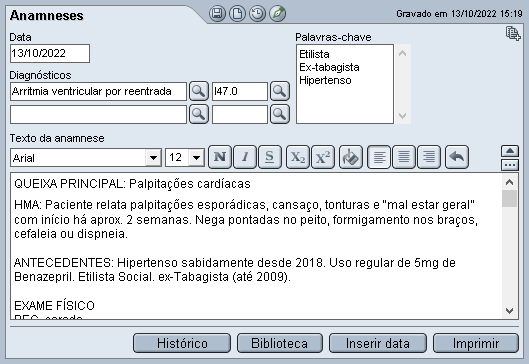Toggle superscript X² formatting
This screenshot has width=529, height=364.
323,157
